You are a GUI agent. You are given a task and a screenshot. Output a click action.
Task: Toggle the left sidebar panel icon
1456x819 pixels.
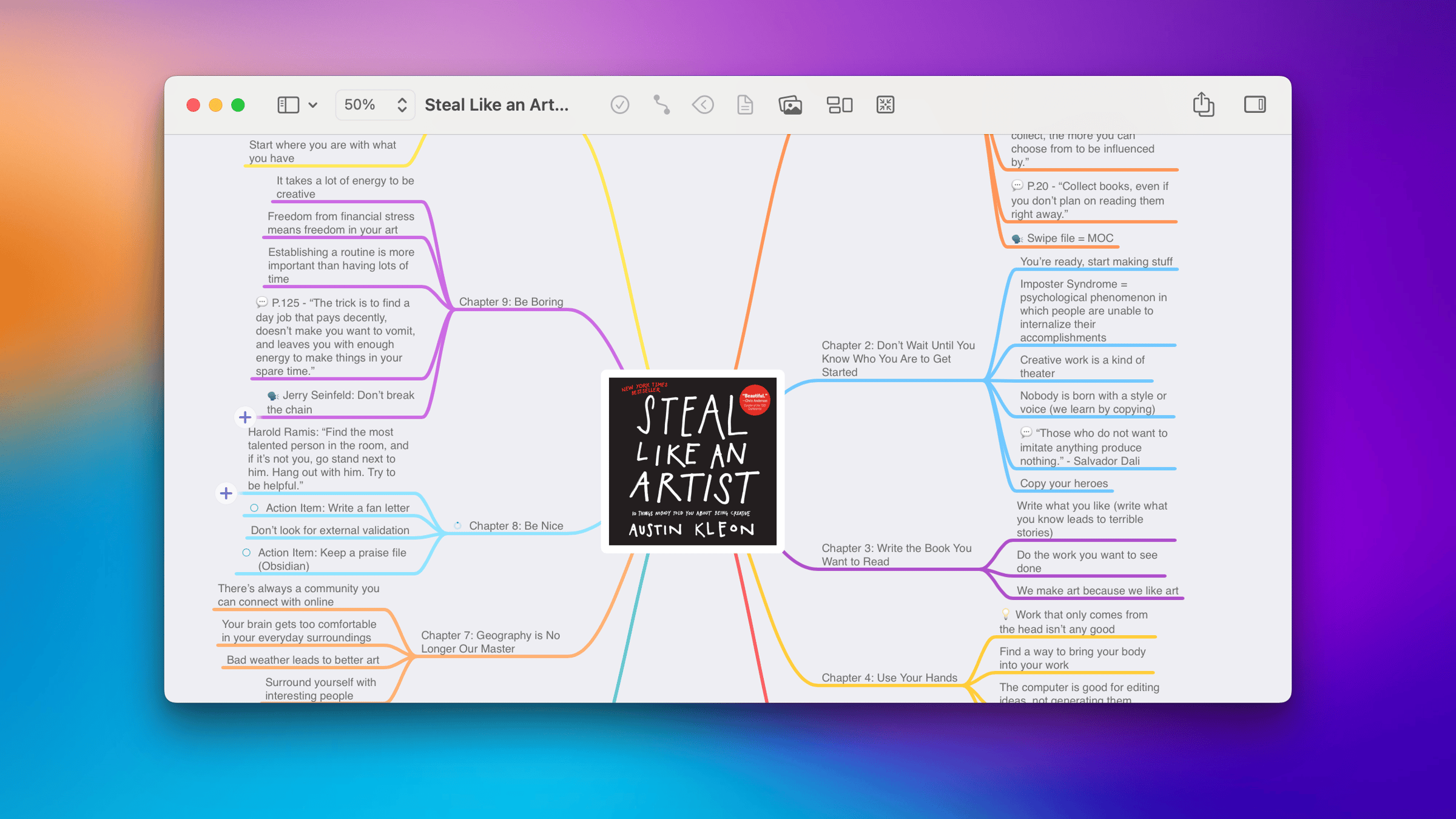click(x=288, y=105)
